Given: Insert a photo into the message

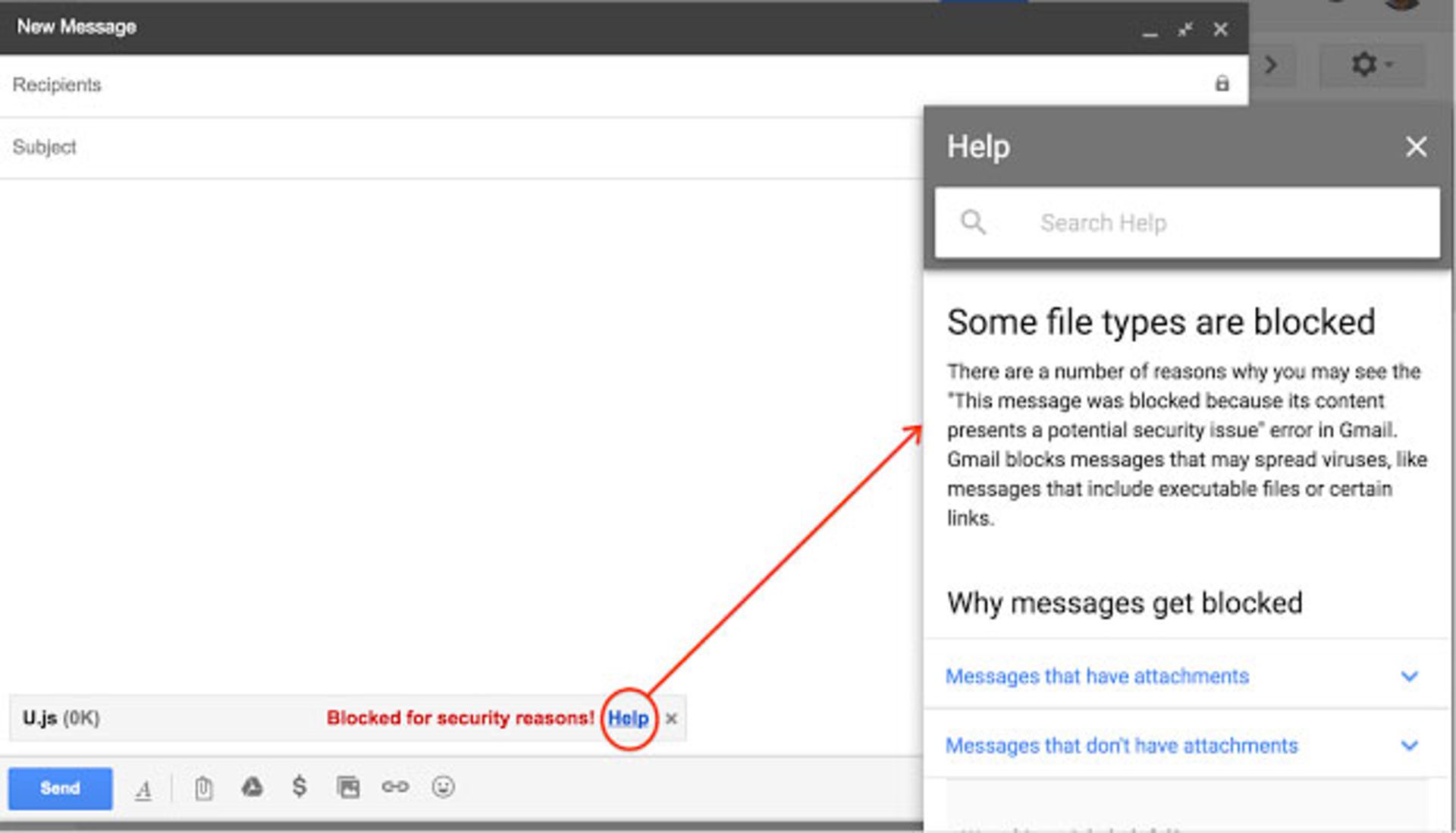Looking at the screenshot, I should click(347, 788).
